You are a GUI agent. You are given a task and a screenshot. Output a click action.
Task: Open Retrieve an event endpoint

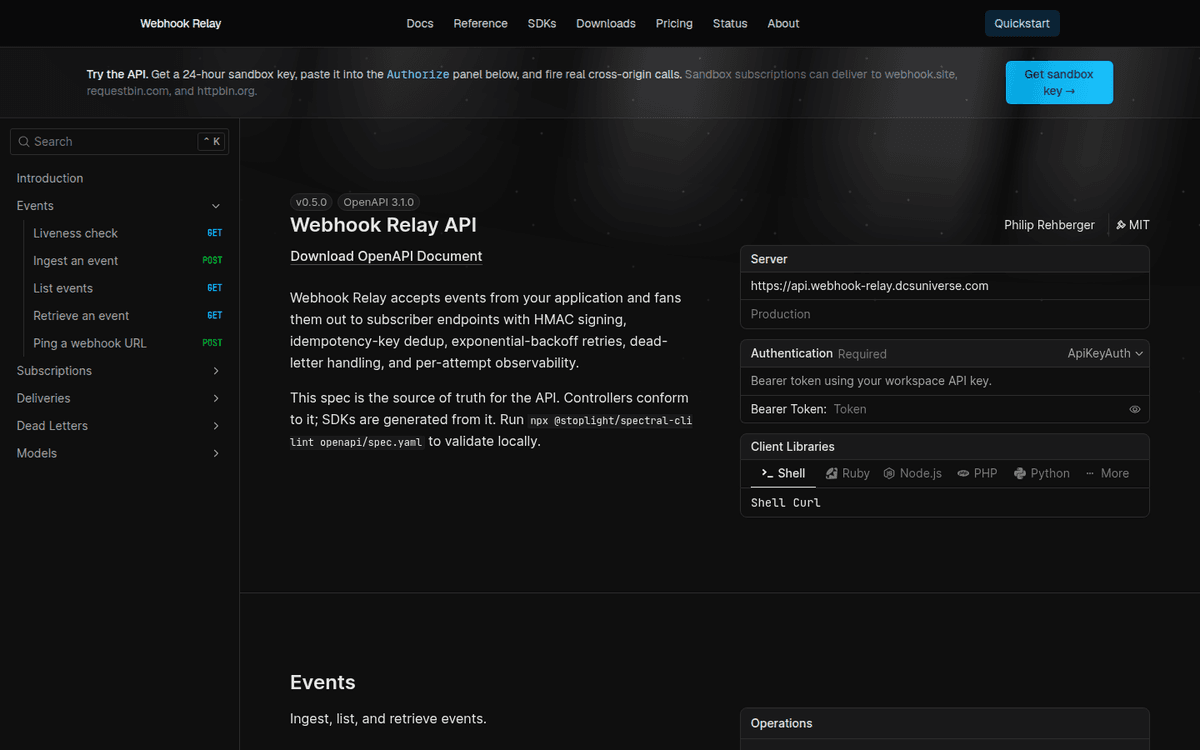[127, 316]
